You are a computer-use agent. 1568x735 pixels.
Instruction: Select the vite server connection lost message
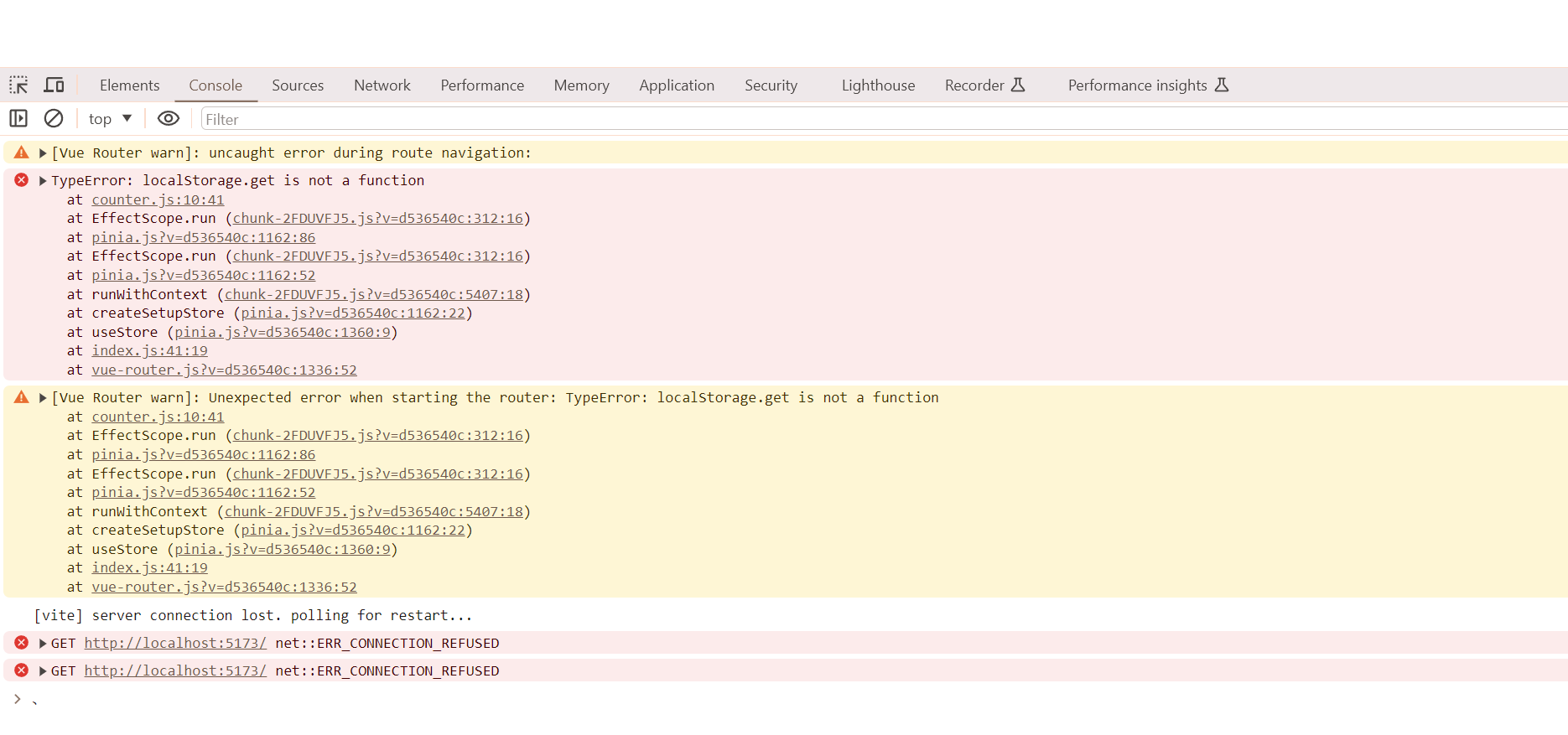[253, 615]
